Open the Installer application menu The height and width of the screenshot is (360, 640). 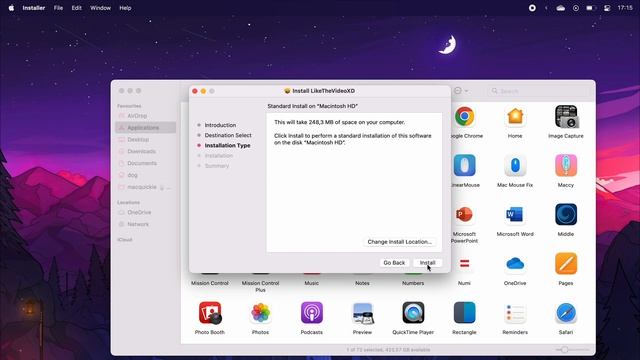pyautogui.click(x=33, y=8)
